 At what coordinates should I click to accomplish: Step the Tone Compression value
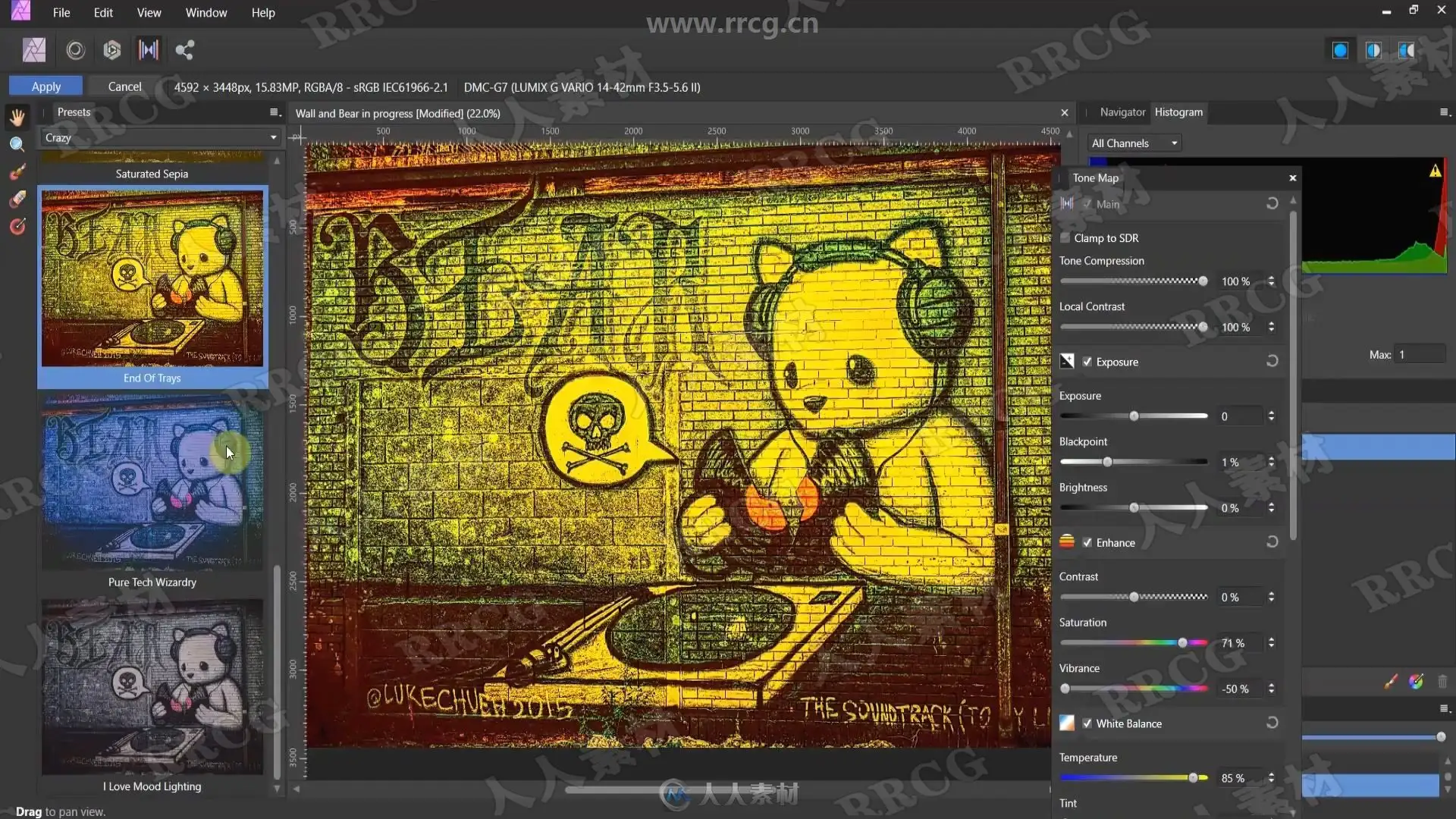pos(1272,281)
